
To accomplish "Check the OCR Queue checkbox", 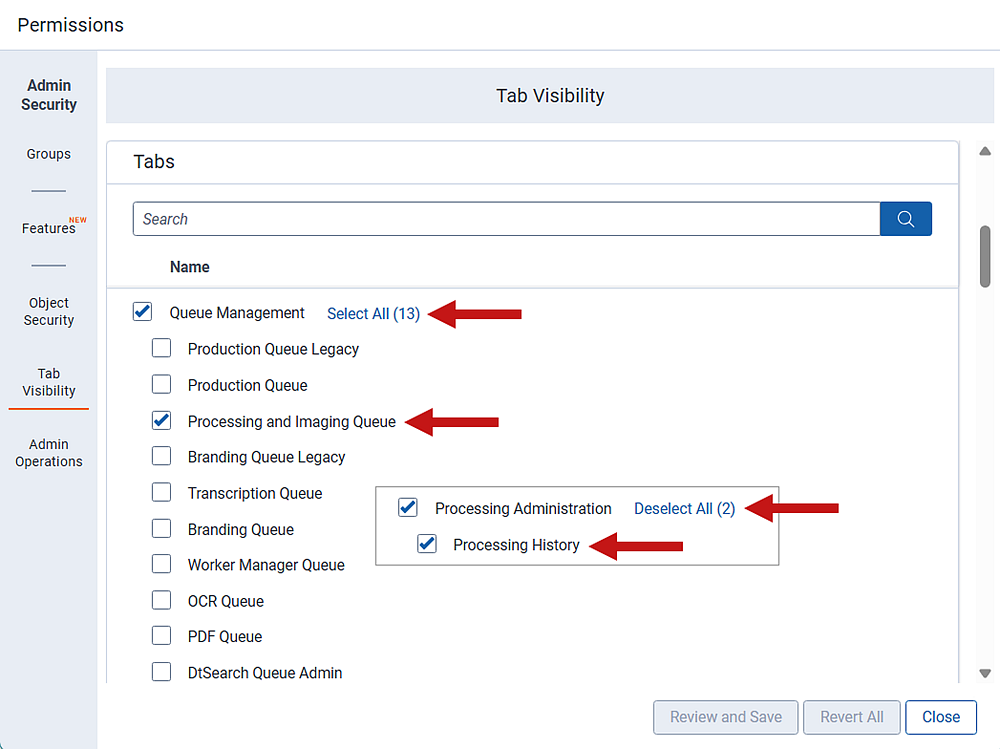I will (161, 600).
